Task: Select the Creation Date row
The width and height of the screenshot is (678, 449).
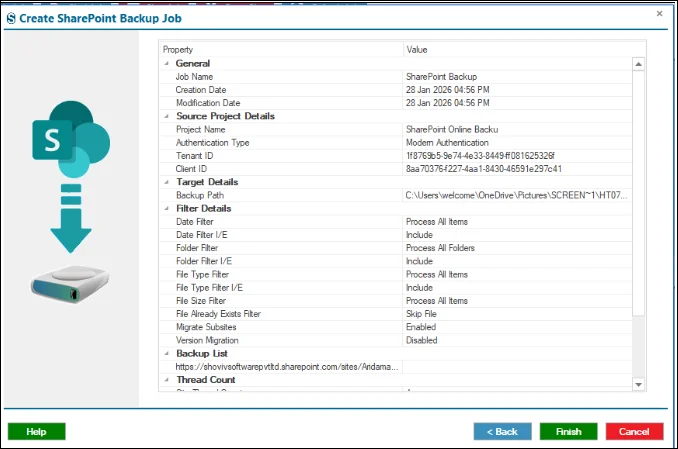Action: (x=396, y=90)
